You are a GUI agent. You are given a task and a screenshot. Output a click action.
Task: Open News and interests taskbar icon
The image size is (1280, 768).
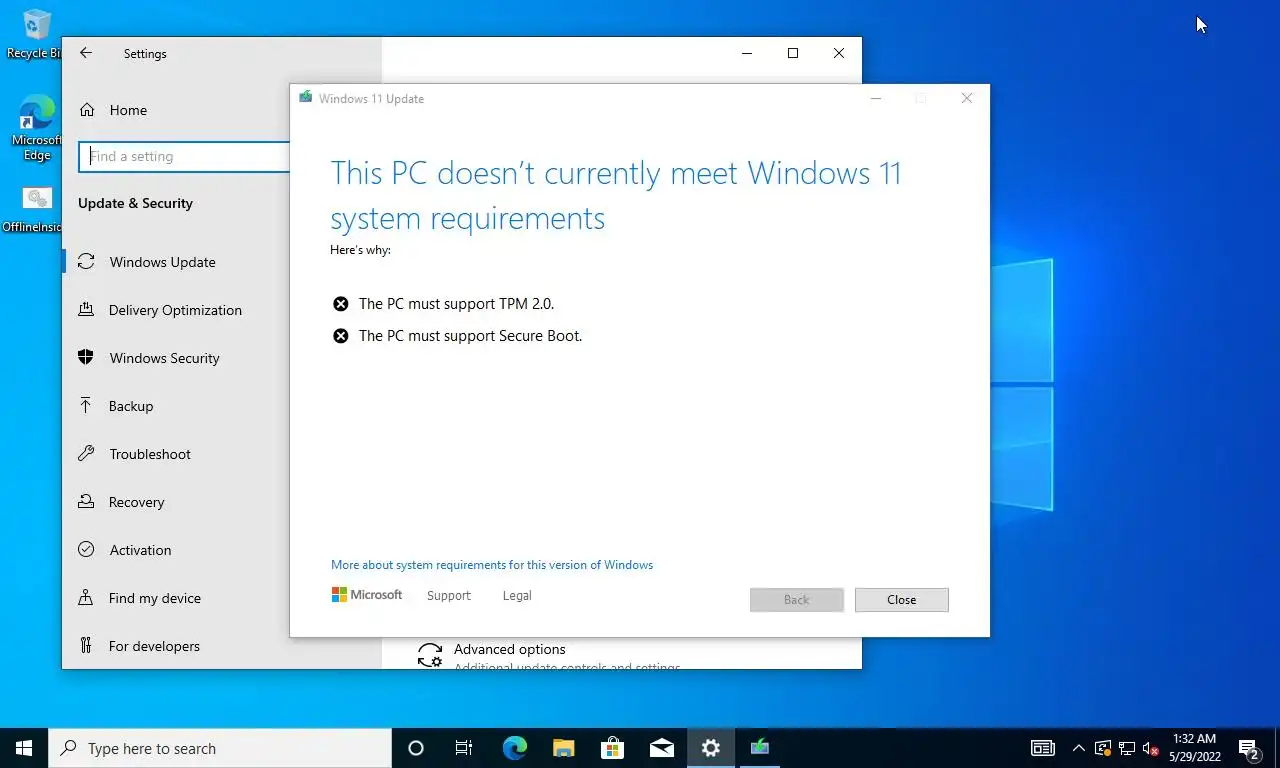[x=1043, y=748]
